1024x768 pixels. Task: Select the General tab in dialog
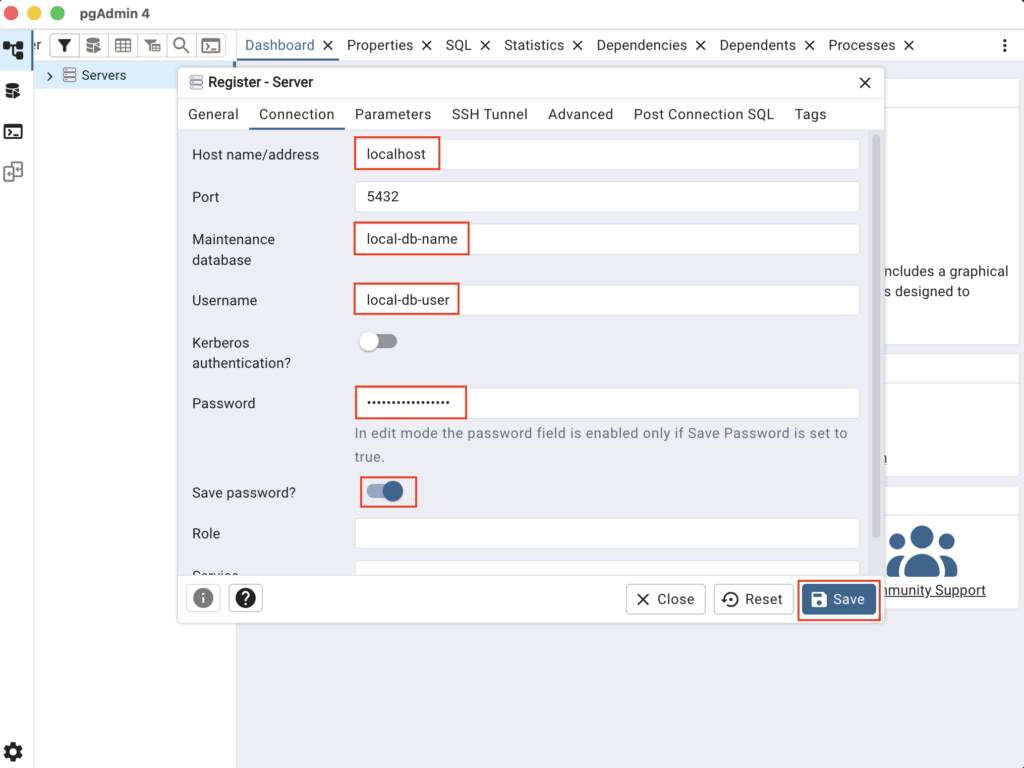click(x=213, y=114)
